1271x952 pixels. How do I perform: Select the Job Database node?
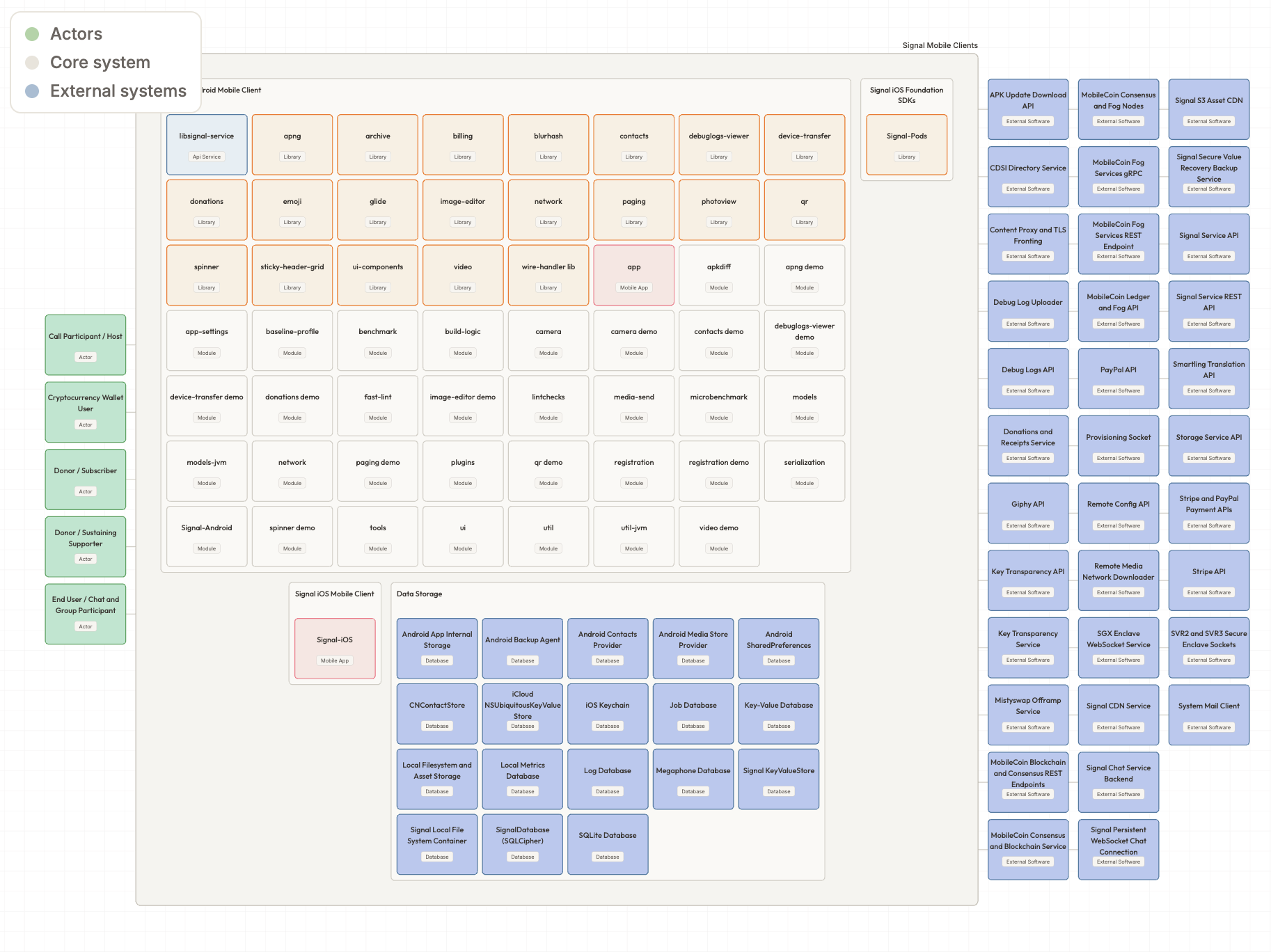pyautogui.click(x=693, y=714)
